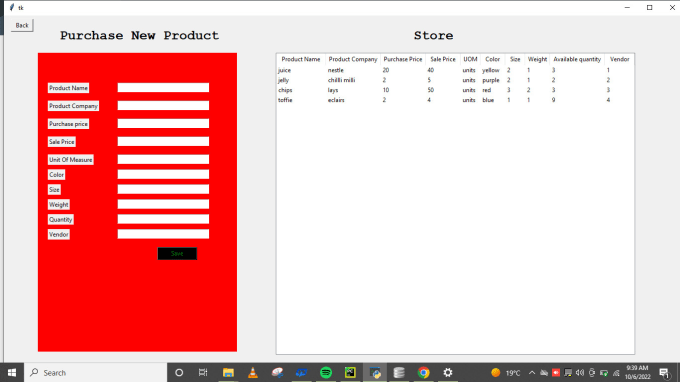This screenshot has width=680, height=382.
Task: Click the weather 19°C taskbar widget
Action: pyautogui.click(x=506, y=373)
